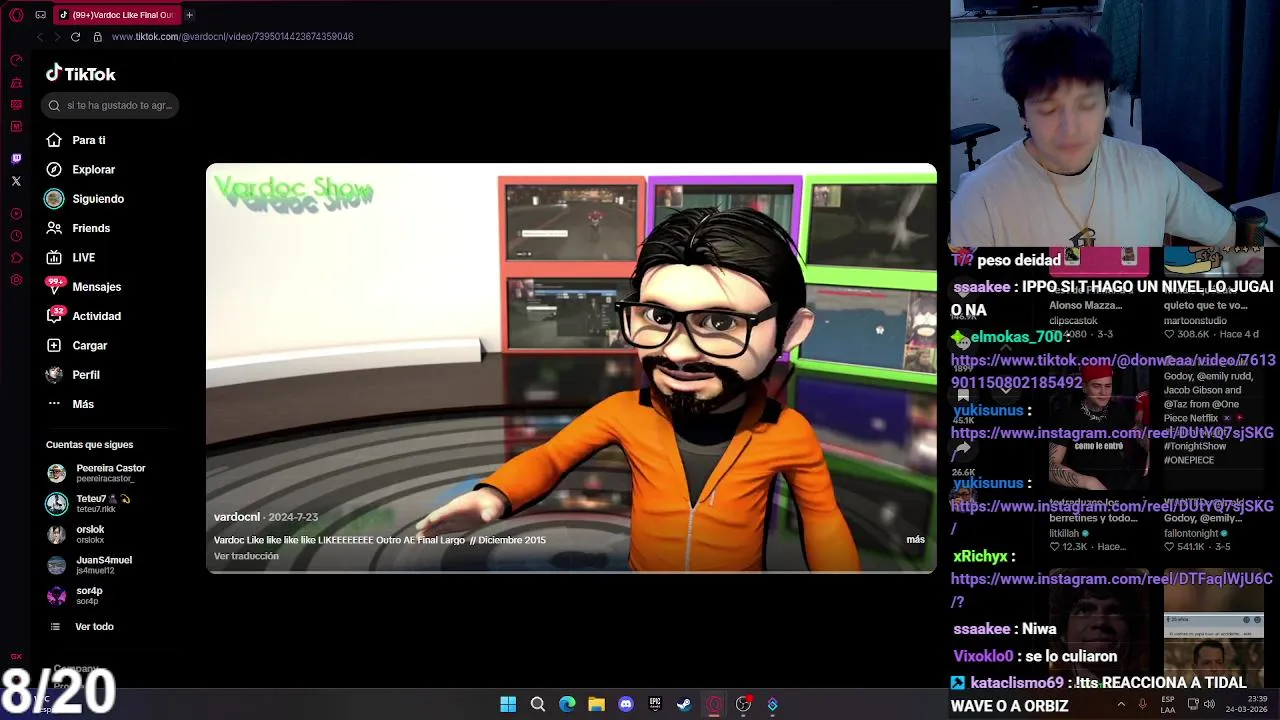Go back in browser history
The height and width of the screenshot is (720, 1280).
tap(39, 37)
